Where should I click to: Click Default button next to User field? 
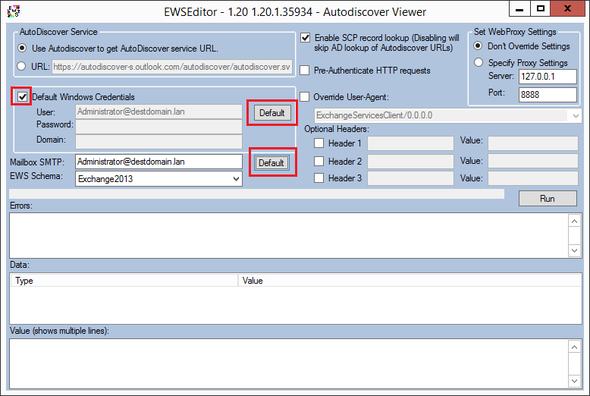[272, 113]
